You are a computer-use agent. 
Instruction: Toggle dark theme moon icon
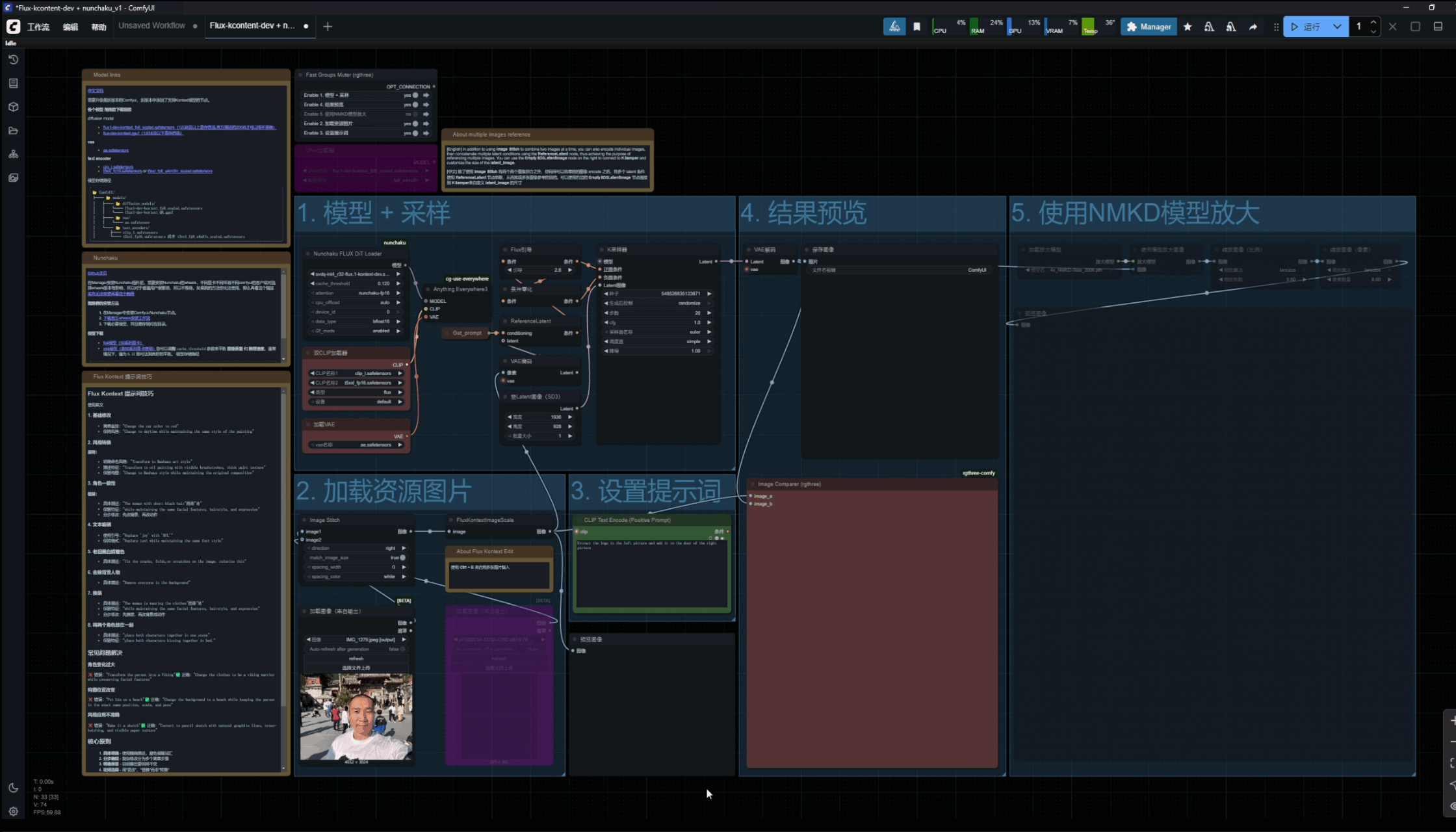pos(13,788)
